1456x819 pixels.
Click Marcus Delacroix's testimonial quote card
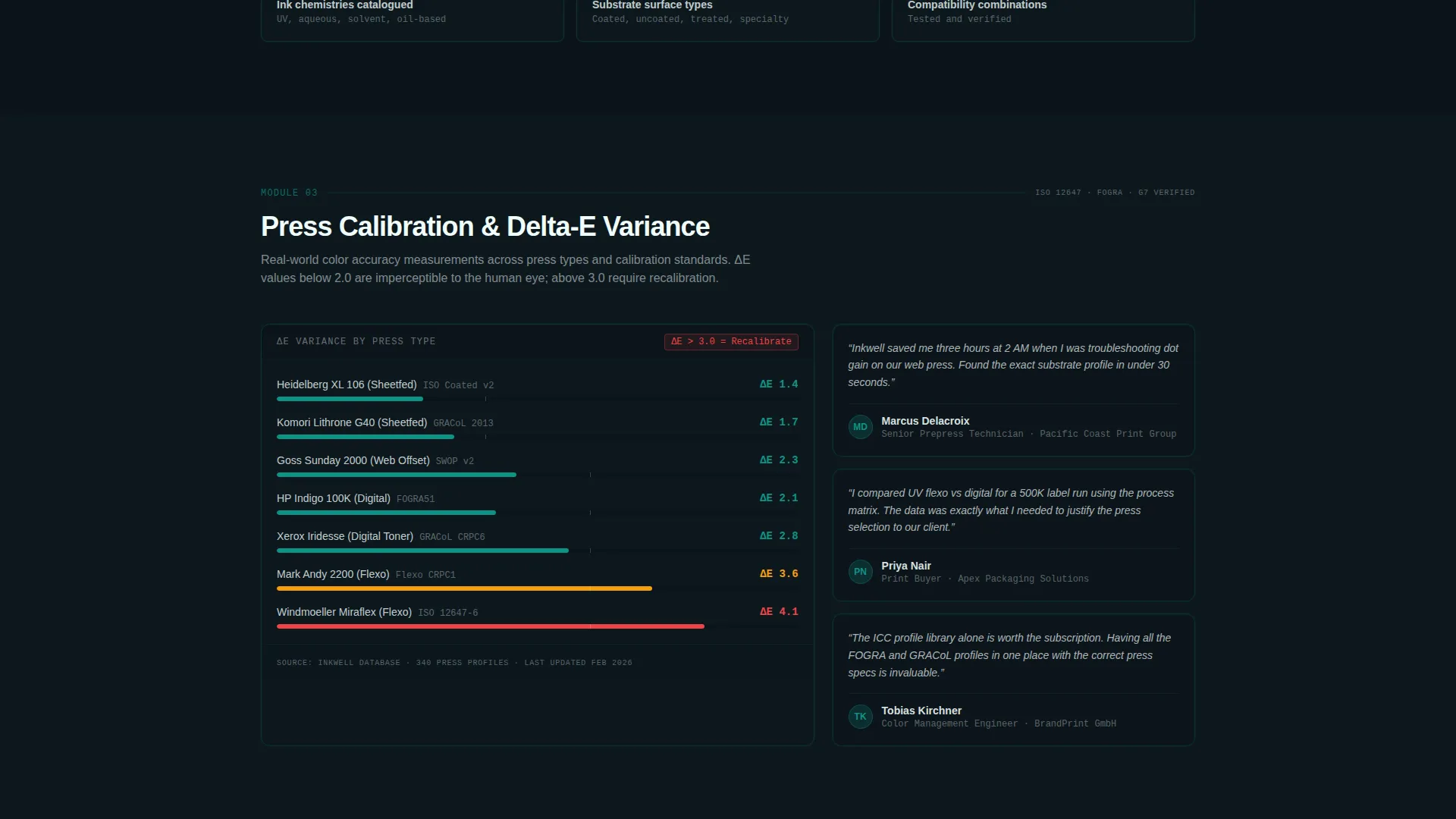1014,391
